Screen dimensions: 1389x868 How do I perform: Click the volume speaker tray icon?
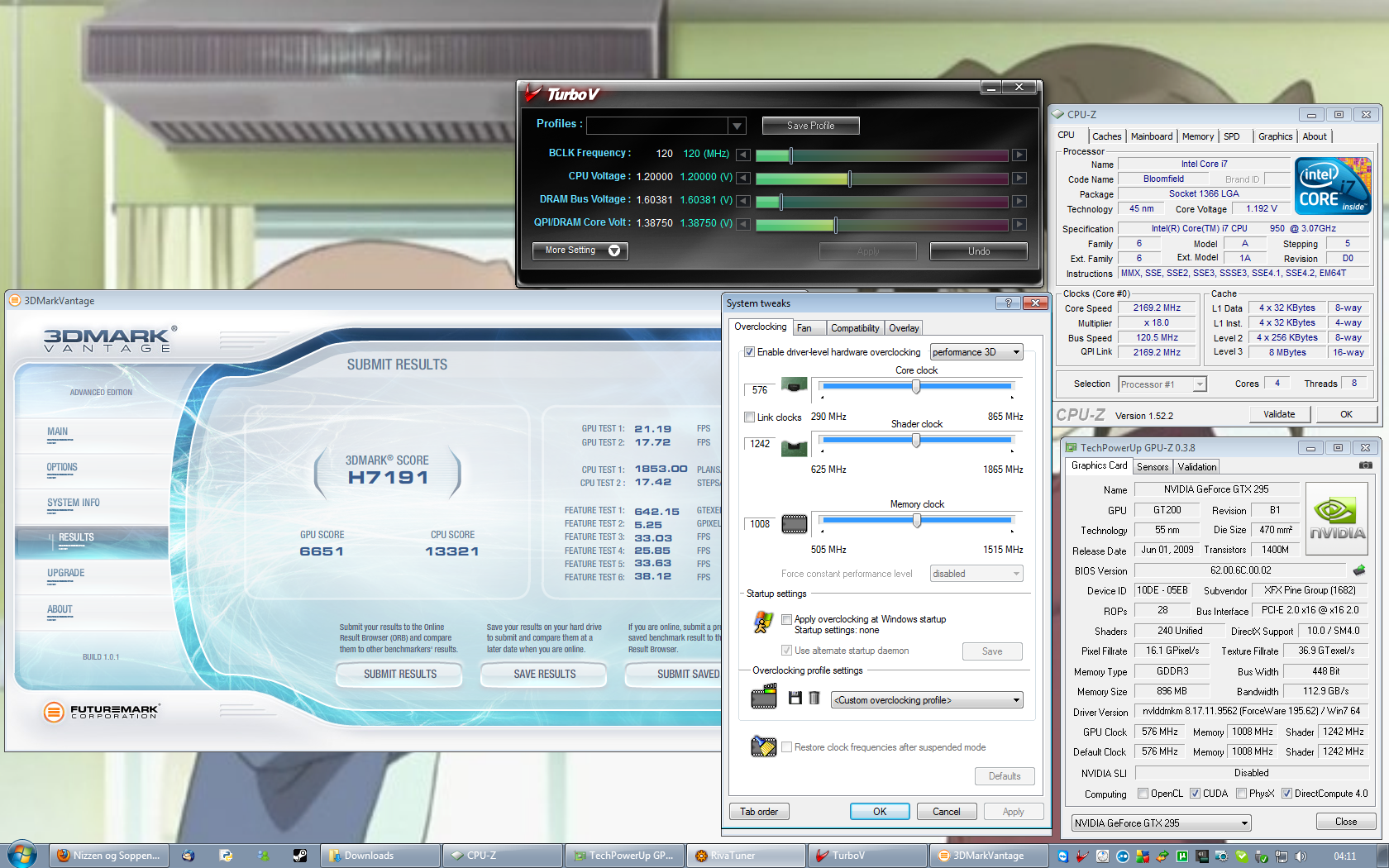1301,856
